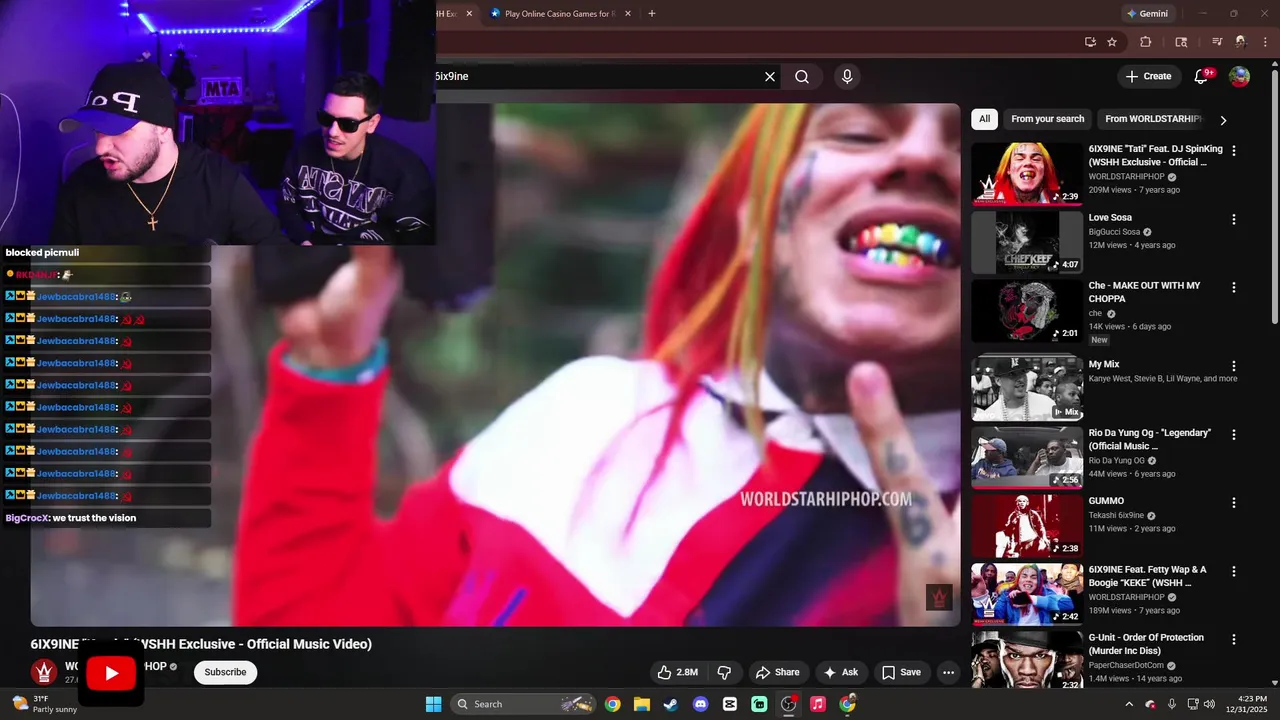Open G-Unit Order Of Protection title

[1147, 645]
